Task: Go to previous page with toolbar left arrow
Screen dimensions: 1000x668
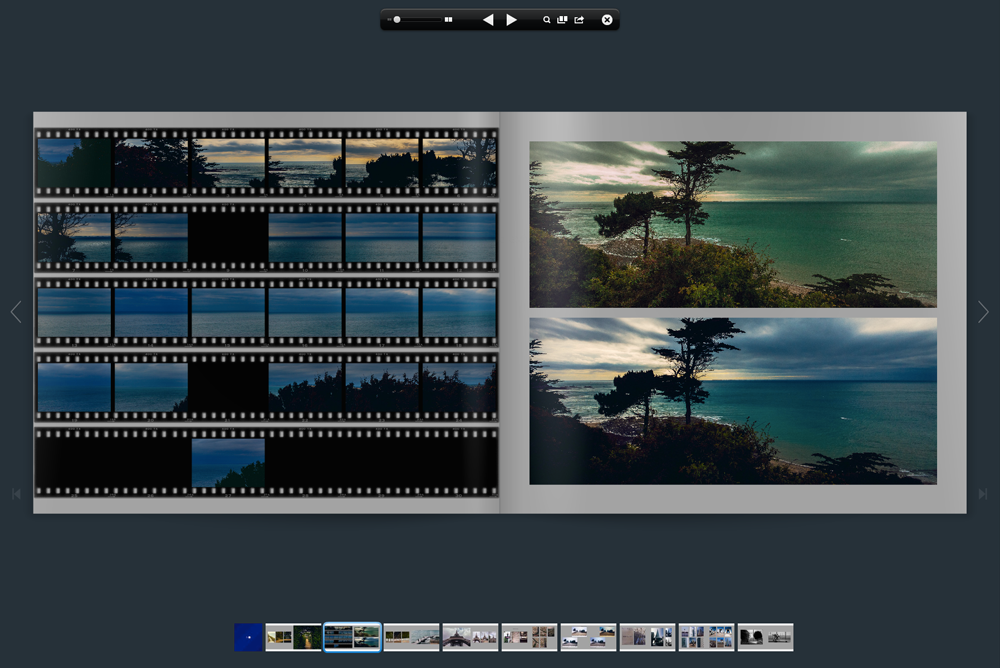Action: [x=488, y=20]
